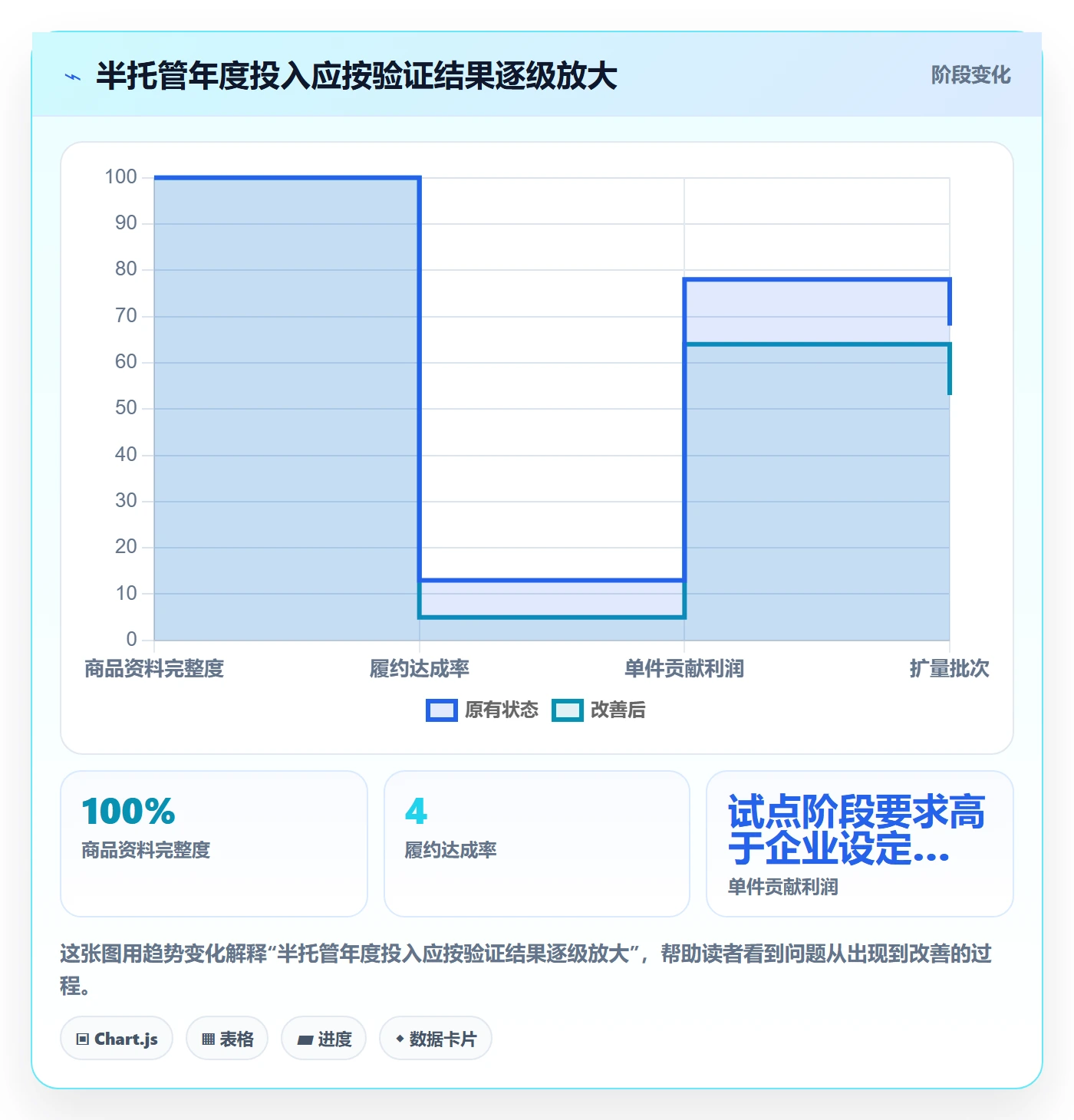This screenshot has height=1120, width=1074.
Task: Click the 100% value in first card
Action: 128,812
